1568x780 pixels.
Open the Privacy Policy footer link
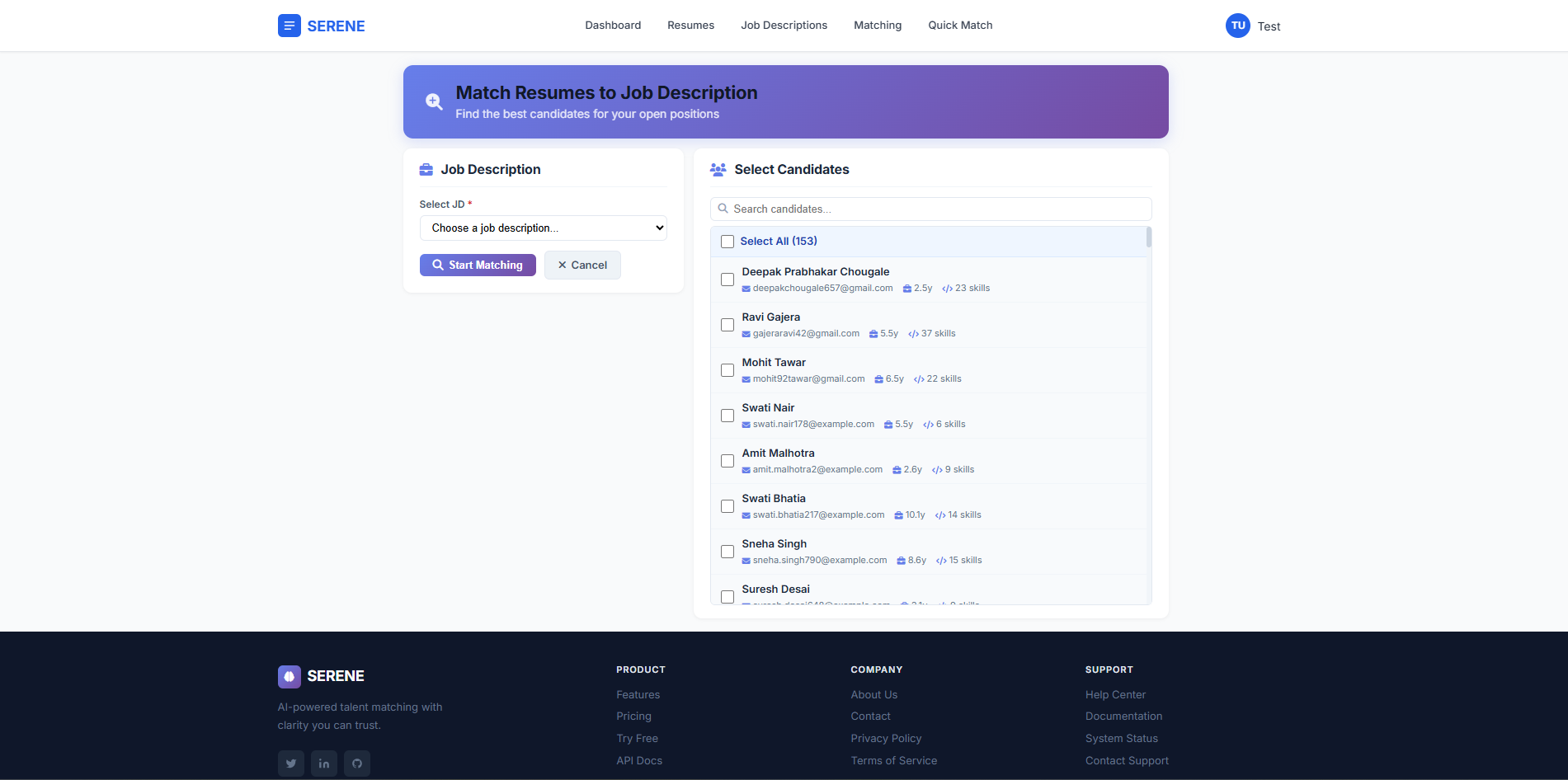[886, 739]
